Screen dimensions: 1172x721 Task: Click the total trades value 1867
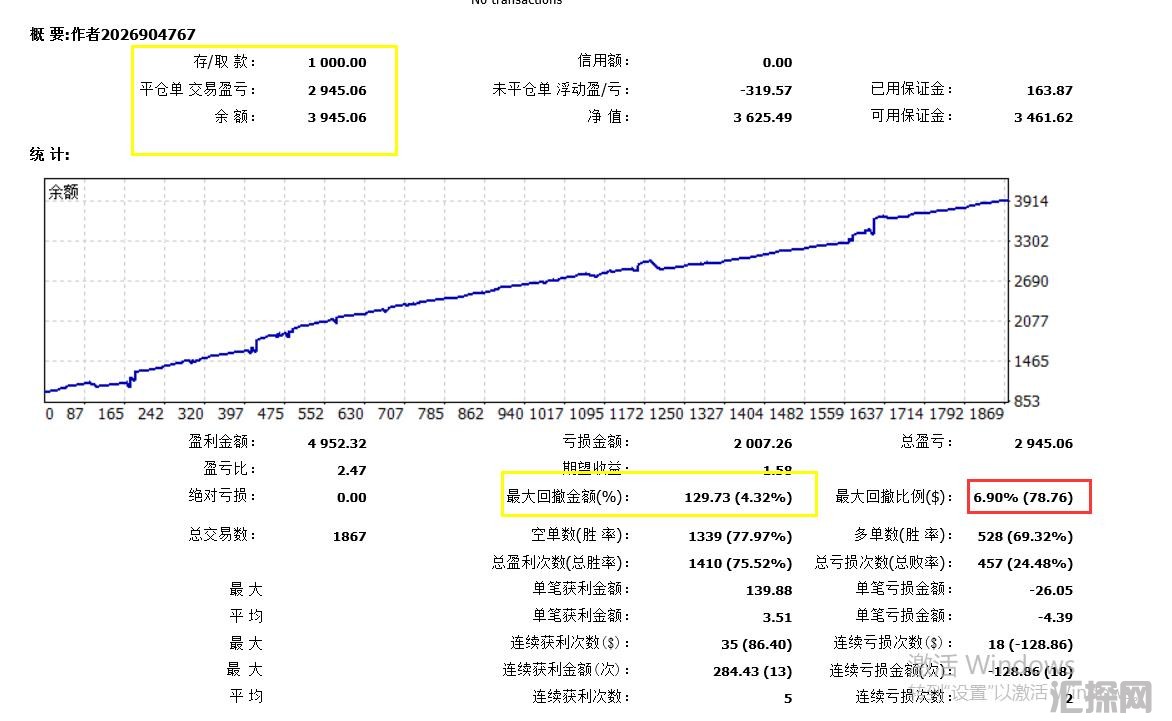pyautogui.click(x=349, y=536)
